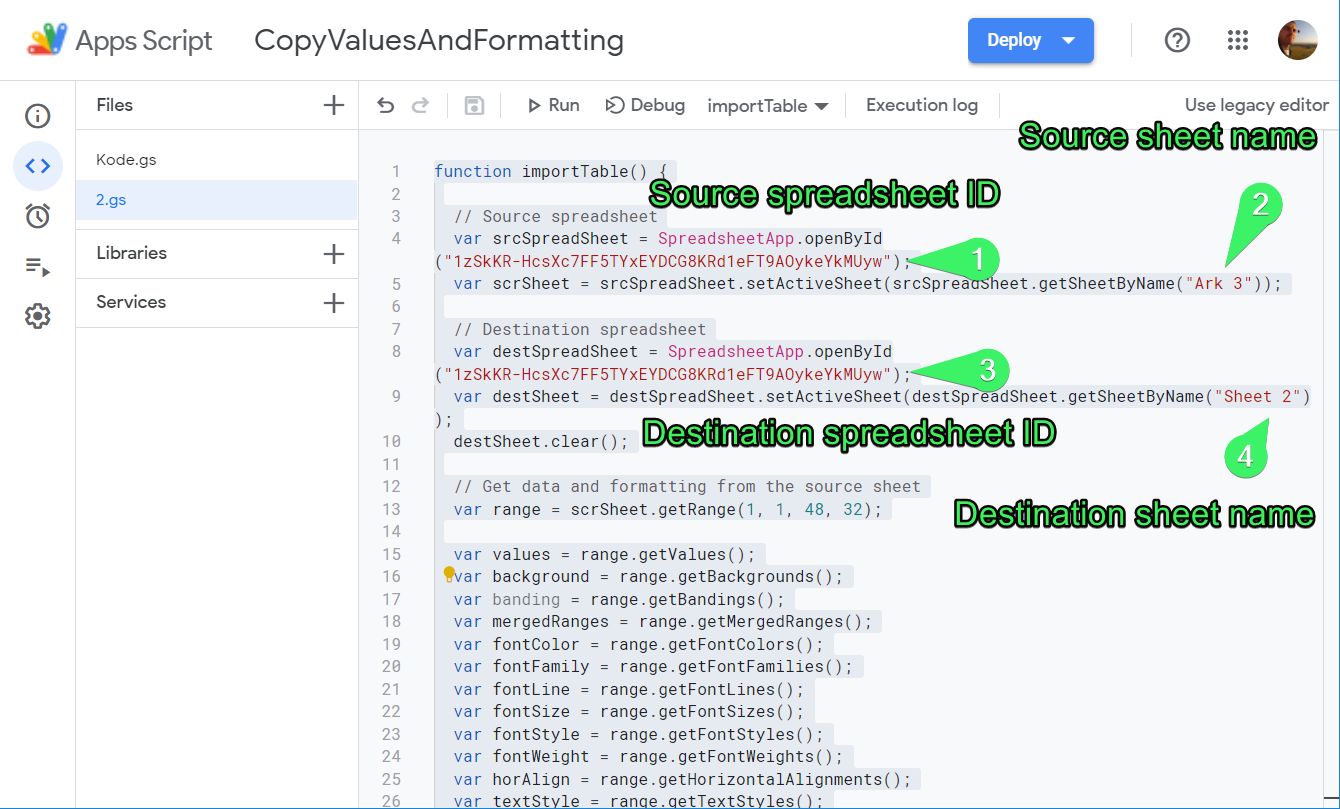
Task: Undo the last edit with the undo arrow
Action: click(x=386, y=105)
